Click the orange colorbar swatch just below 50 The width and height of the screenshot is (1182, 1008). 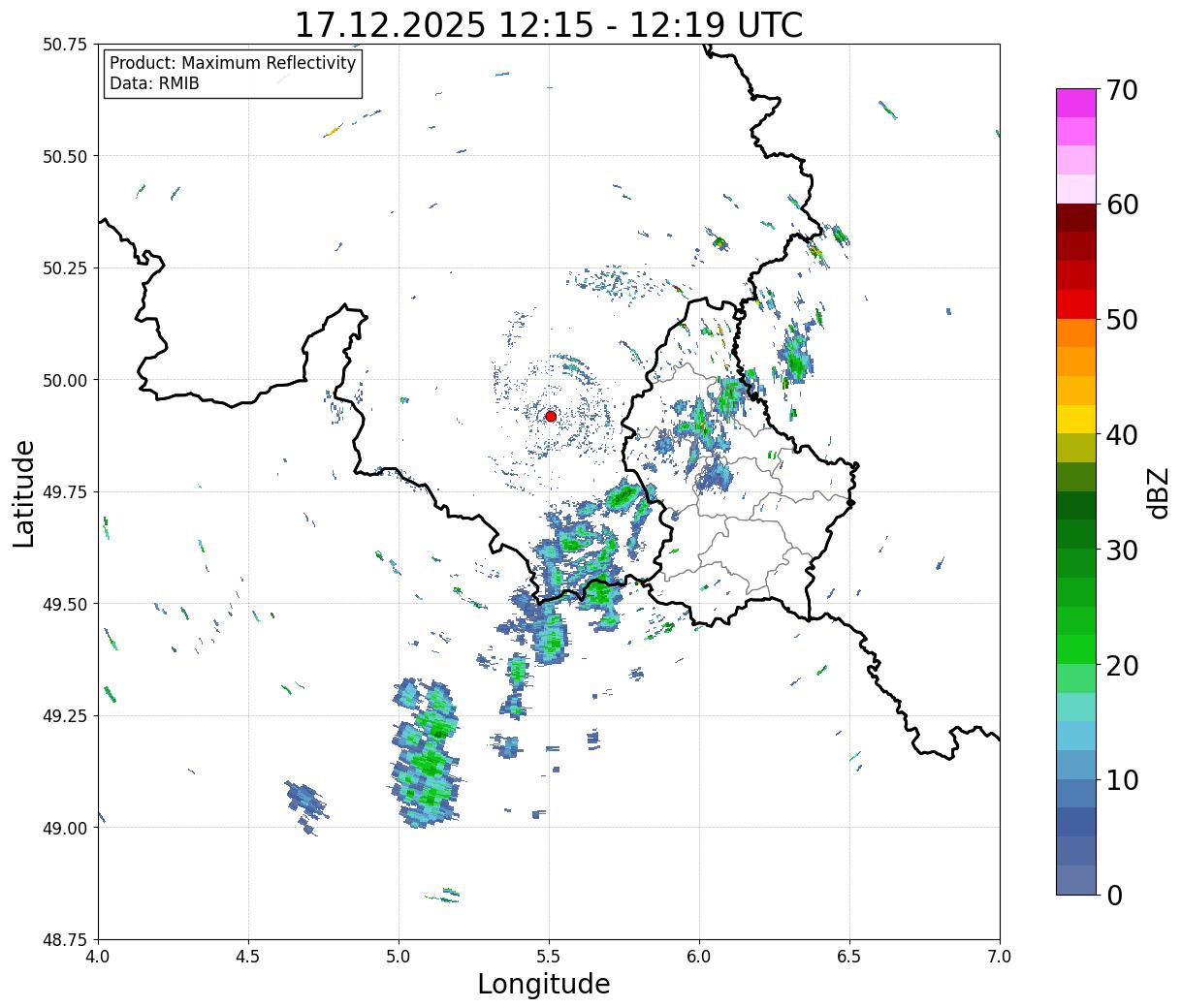pyautogui.click(x=1076, y=332)
